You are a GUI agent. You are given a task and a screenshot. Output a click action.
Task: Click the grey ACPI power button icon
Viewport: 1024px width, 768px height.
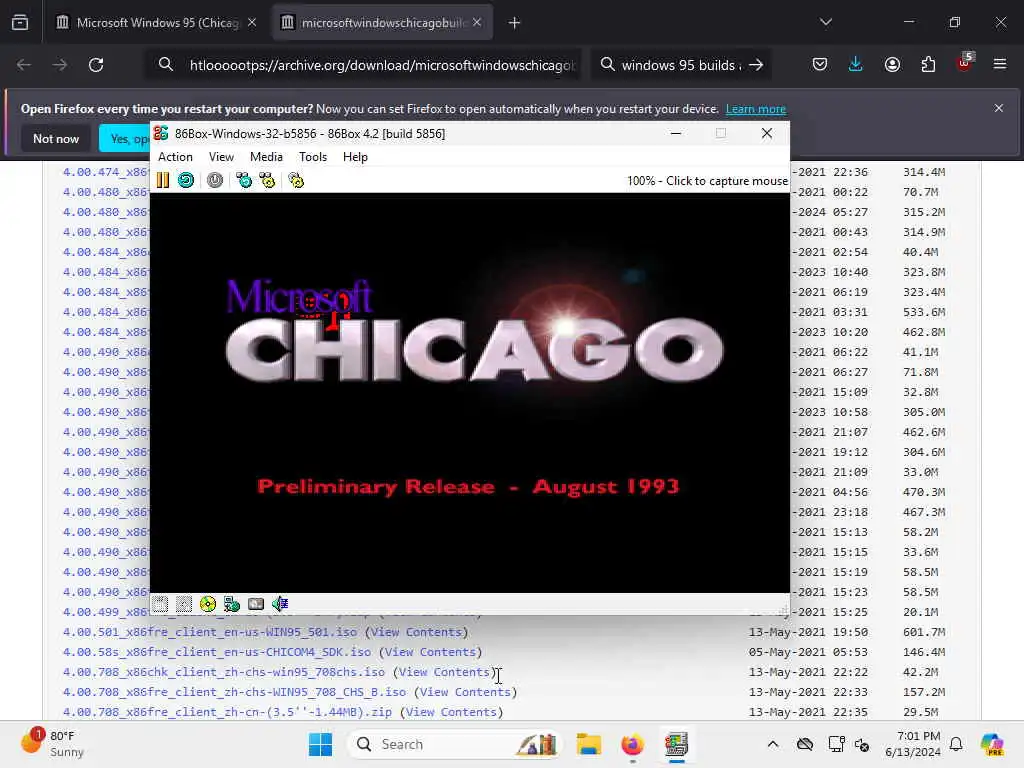coord(215,180)
